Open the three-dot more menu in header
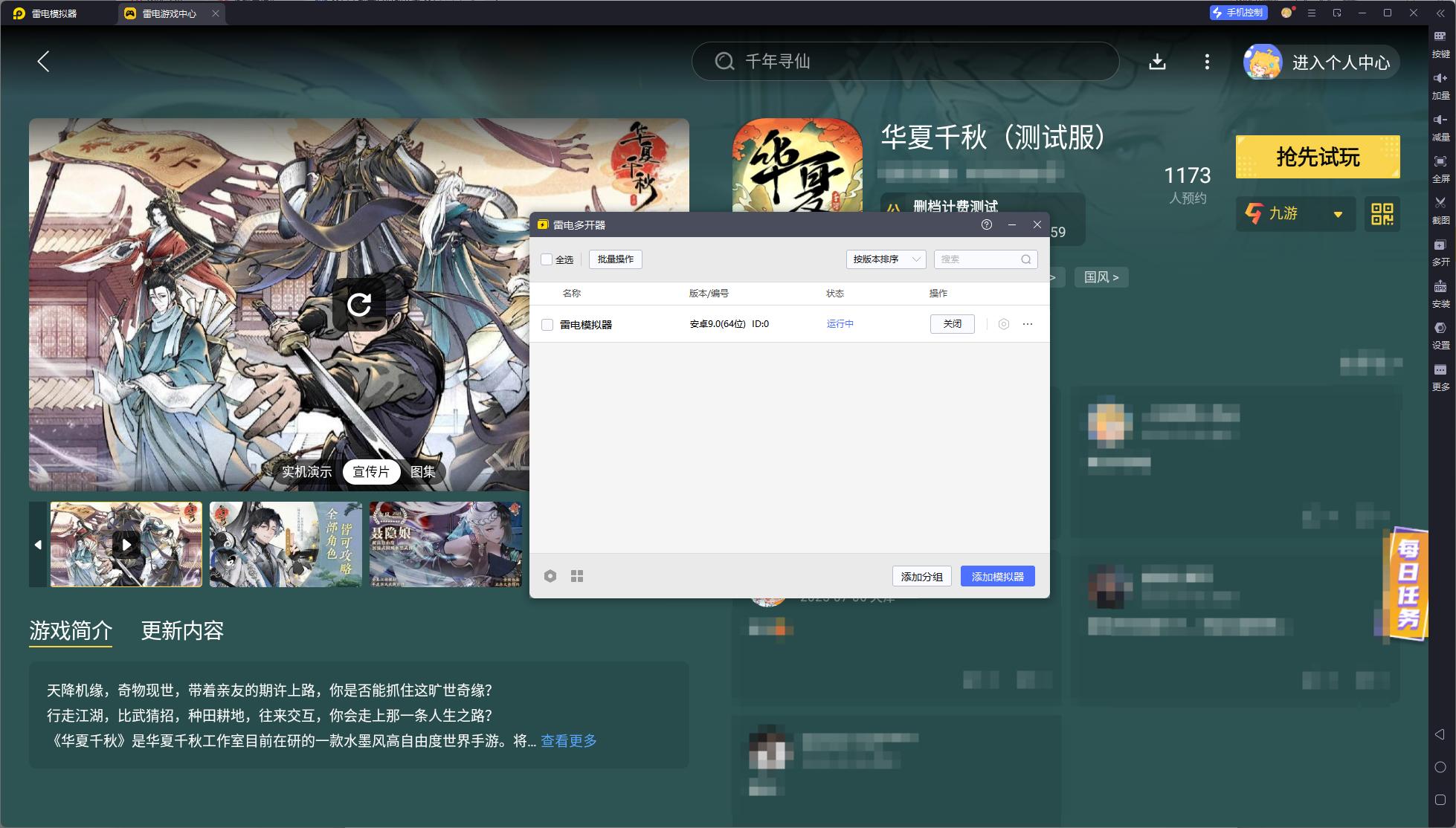 click(1207, 62)
